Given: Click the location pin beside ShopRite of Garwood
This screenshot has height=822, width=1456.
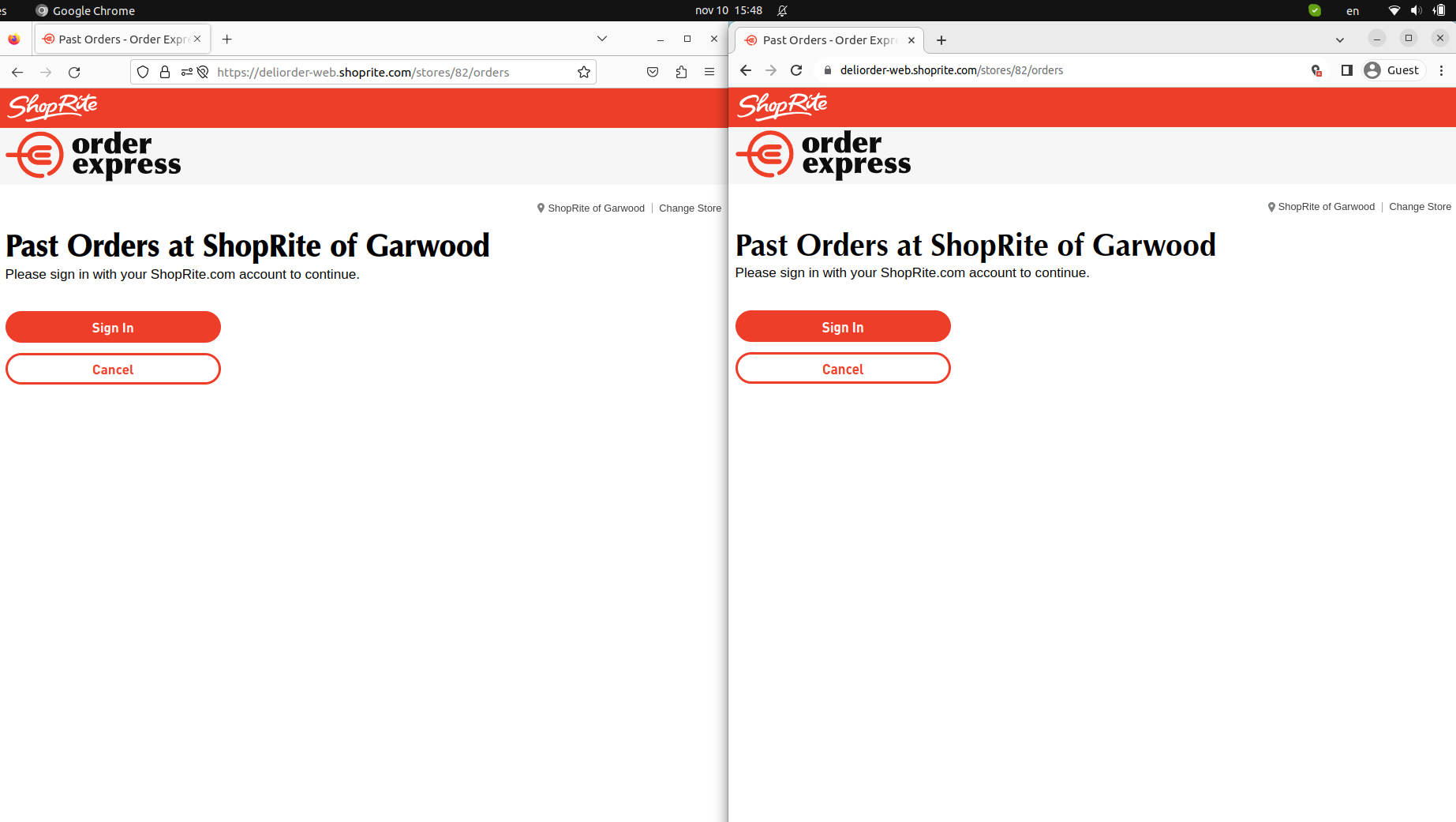Looking at the screenshot, I should pos(541,208).
